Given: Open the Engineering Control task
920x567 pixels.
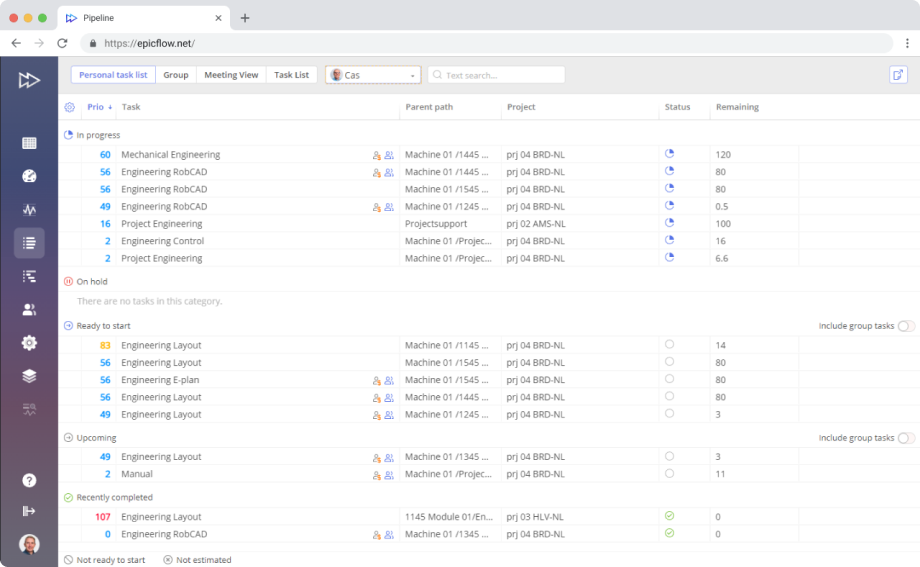Looking at the screenshot, I should click(x=163, y=241).
